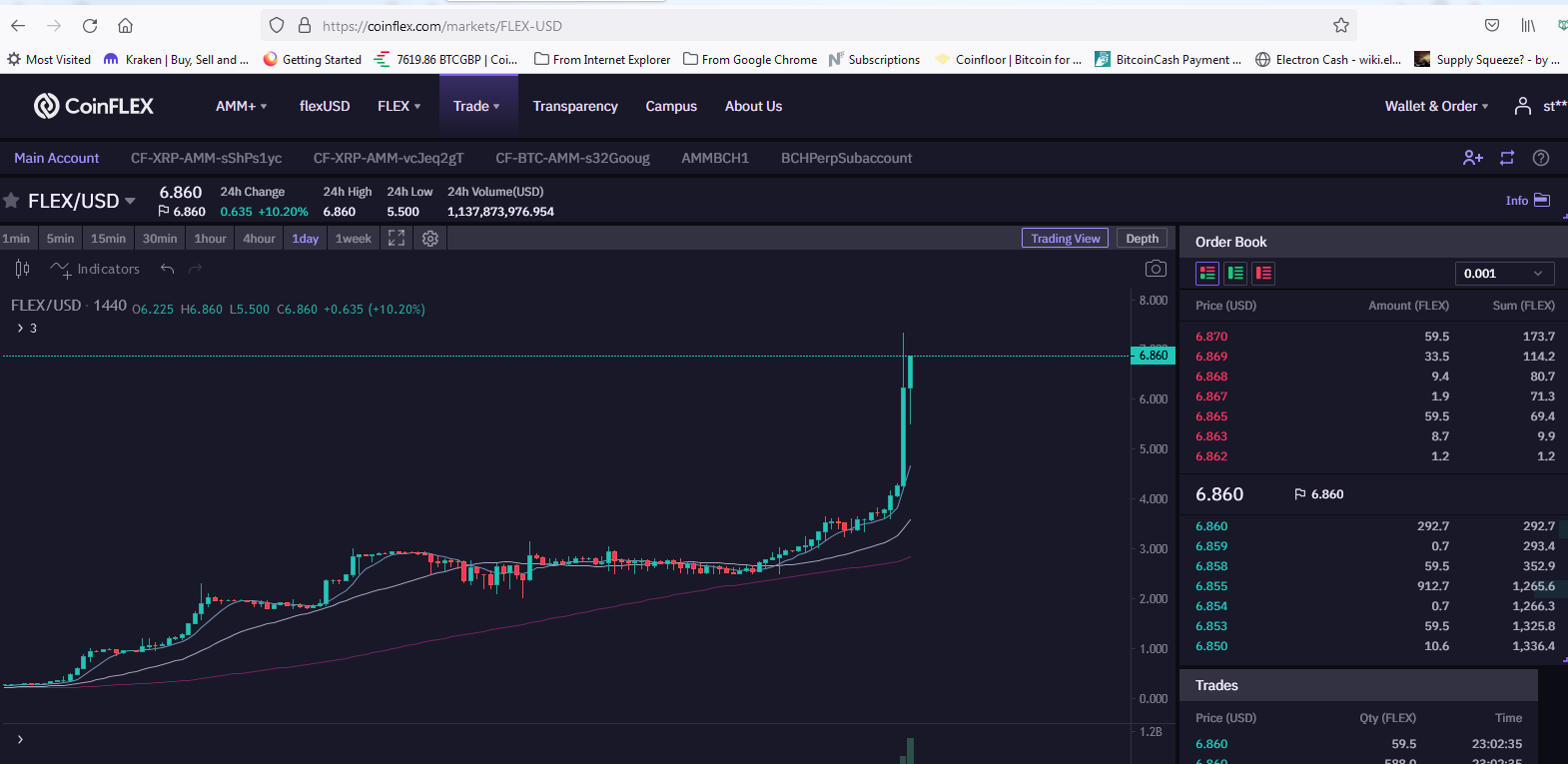Open chart screenshot camera icon

(x=1156, y=269)
